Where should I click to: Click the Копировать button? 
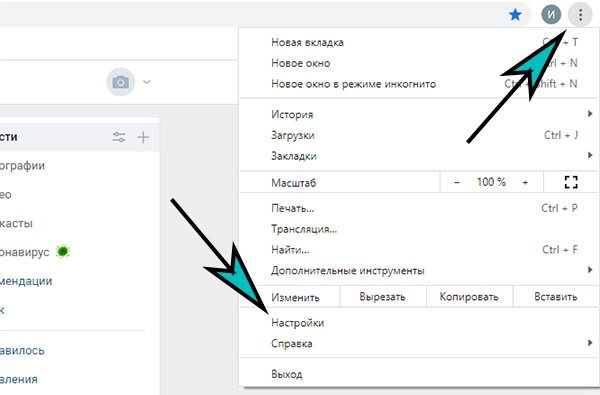pos(469,297)
